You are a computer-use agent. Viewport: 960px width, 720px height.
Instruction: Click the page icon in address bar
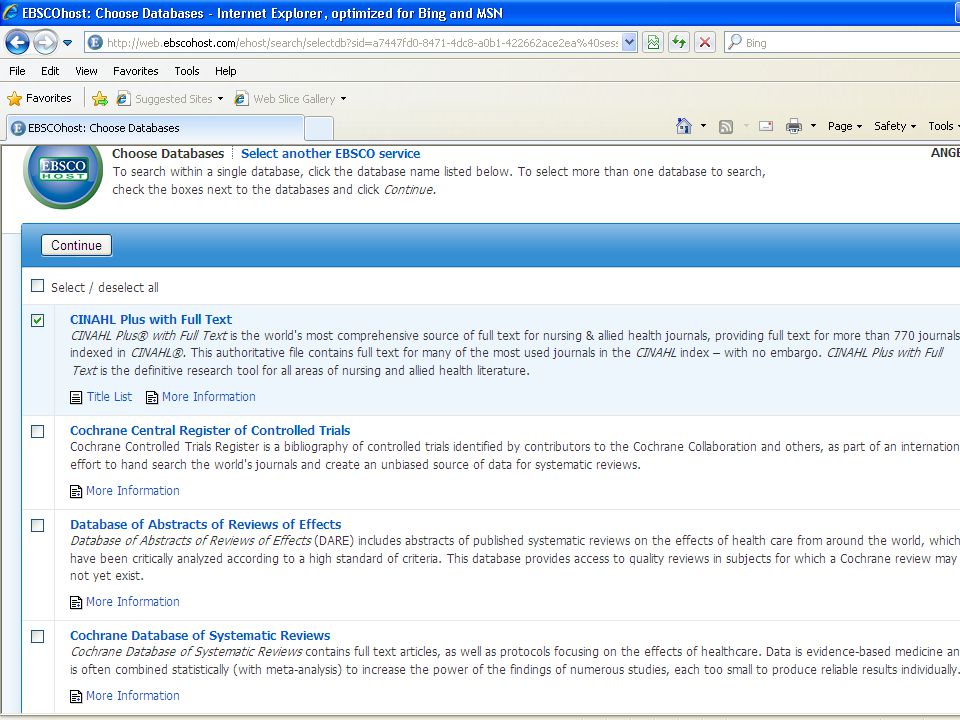point(95,42)
